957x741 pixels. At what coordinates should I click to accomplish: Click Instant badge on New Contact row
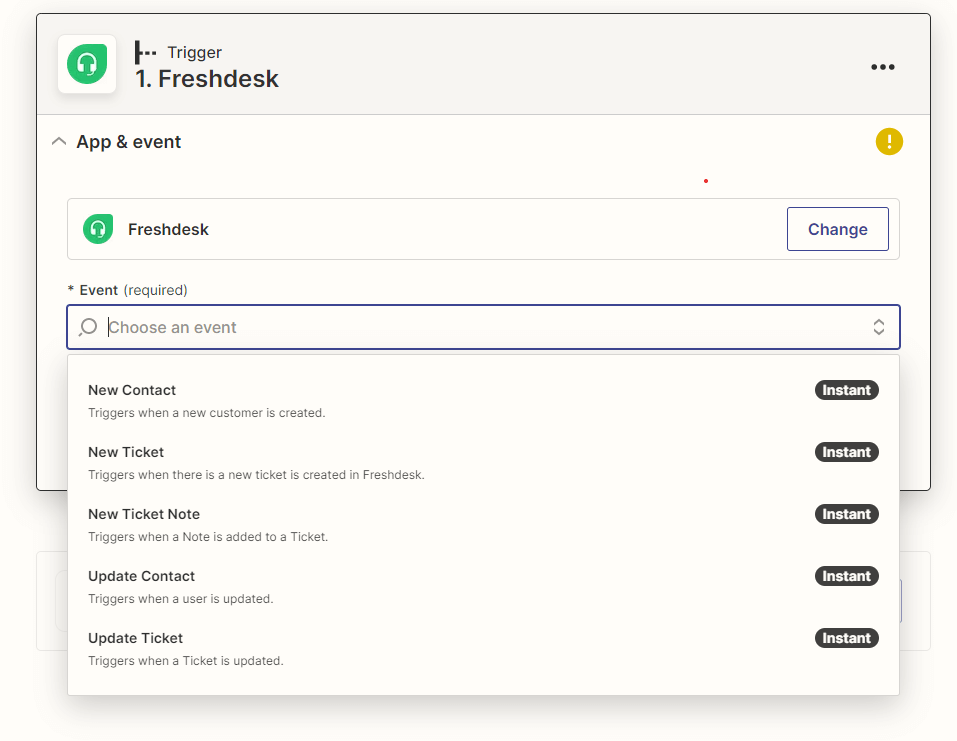coord(847,390)
